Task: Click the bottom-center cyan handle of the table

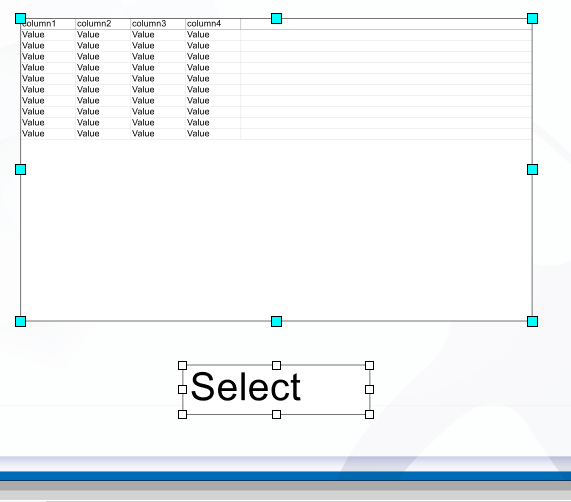Action: tap(276, 321)
